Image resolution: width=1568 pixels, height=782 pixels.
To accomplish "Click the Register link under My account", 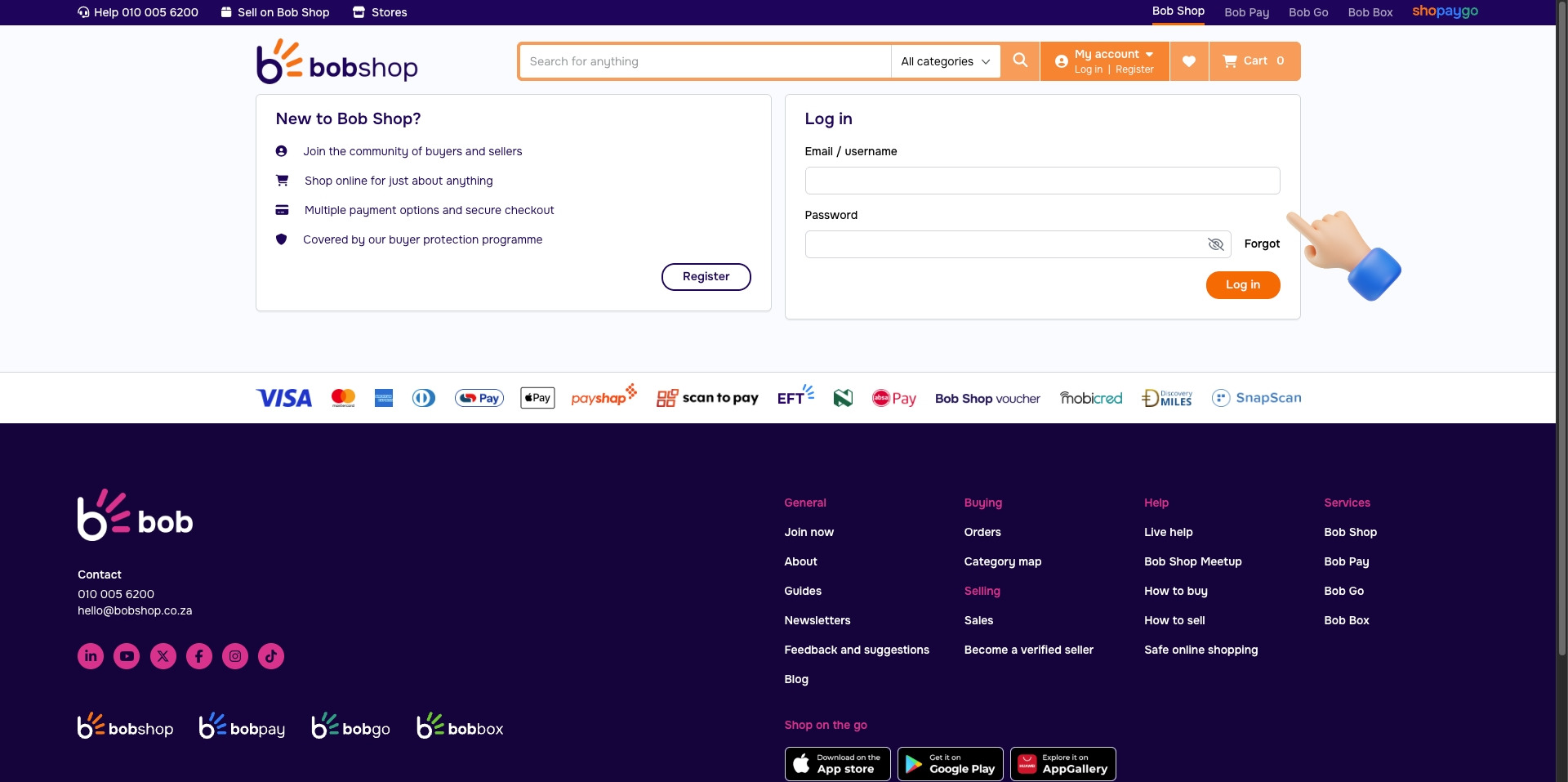I will (x=1134, y=69).
